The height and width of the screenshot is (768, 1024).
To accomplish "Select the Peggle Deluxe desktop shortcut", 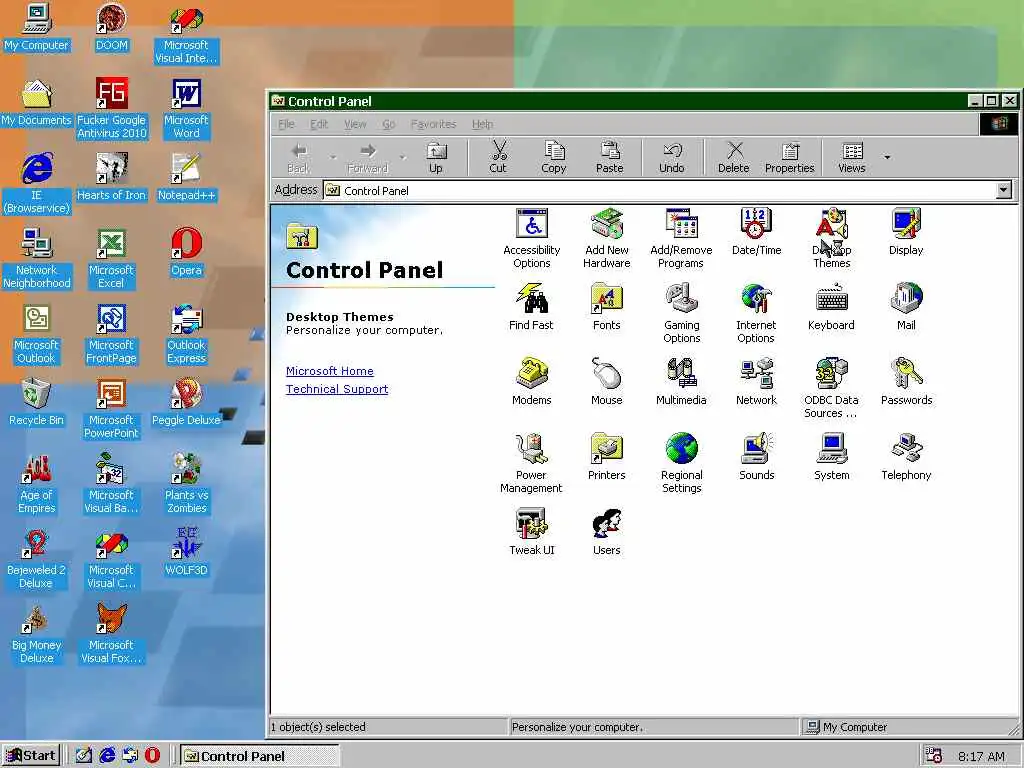I will pos(186,402).
